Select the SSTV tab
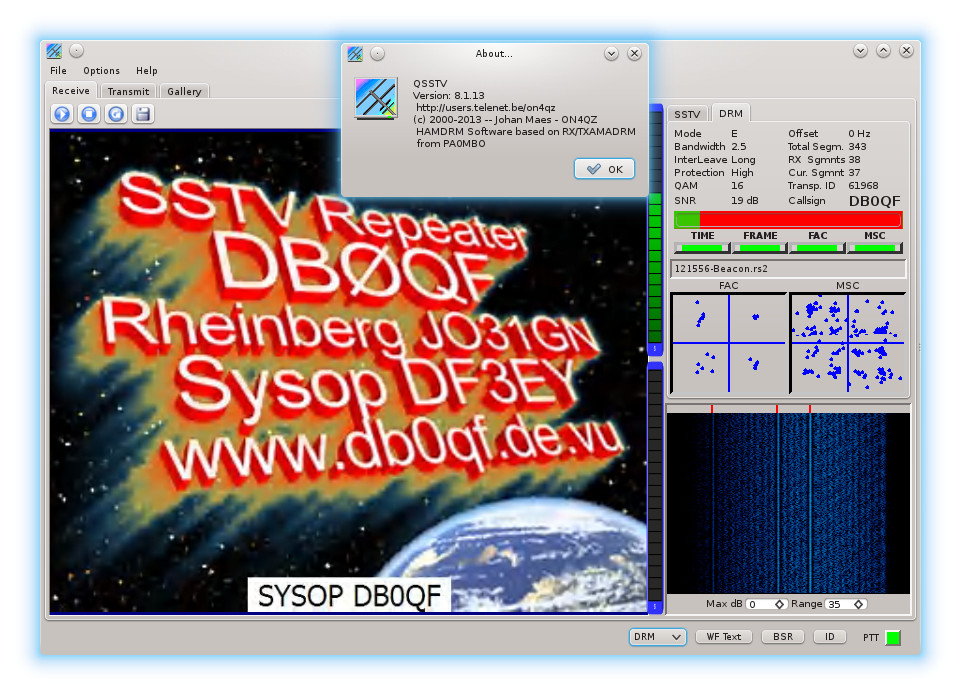Viewport: 961px width, 695px height. [687, 114]
